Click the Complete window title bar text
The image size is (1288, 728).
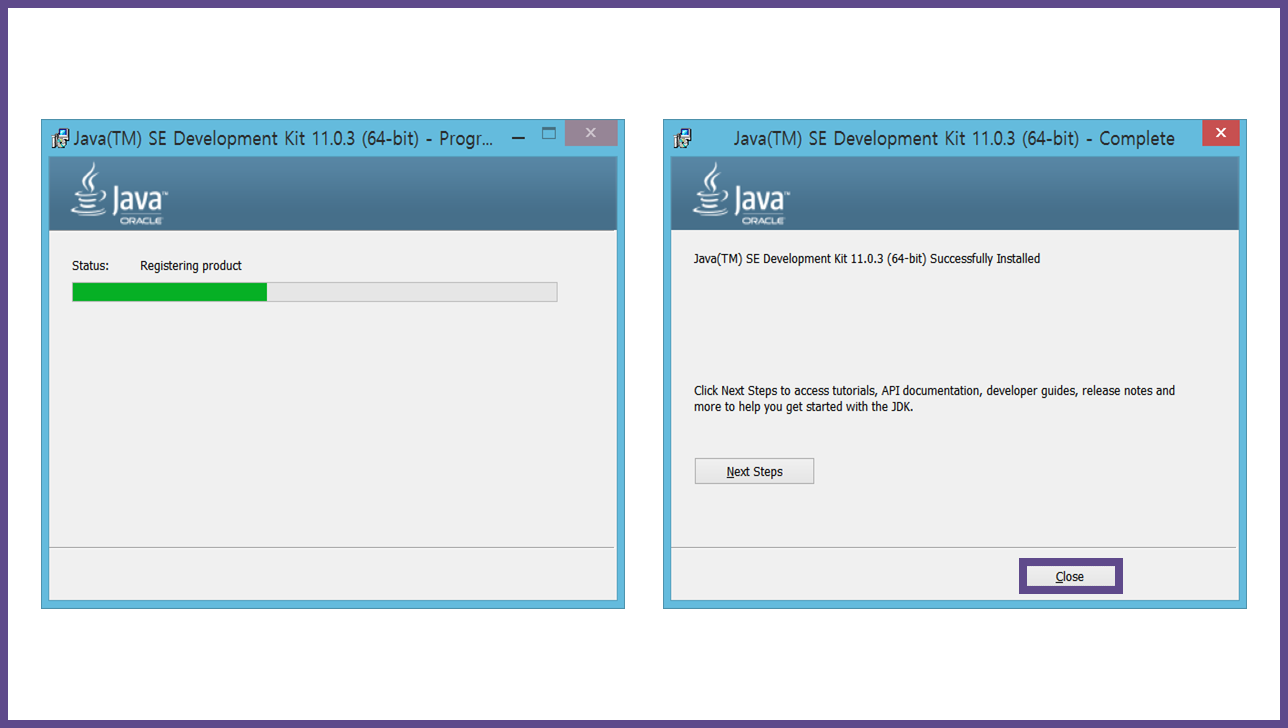click(x=954, y=139)
